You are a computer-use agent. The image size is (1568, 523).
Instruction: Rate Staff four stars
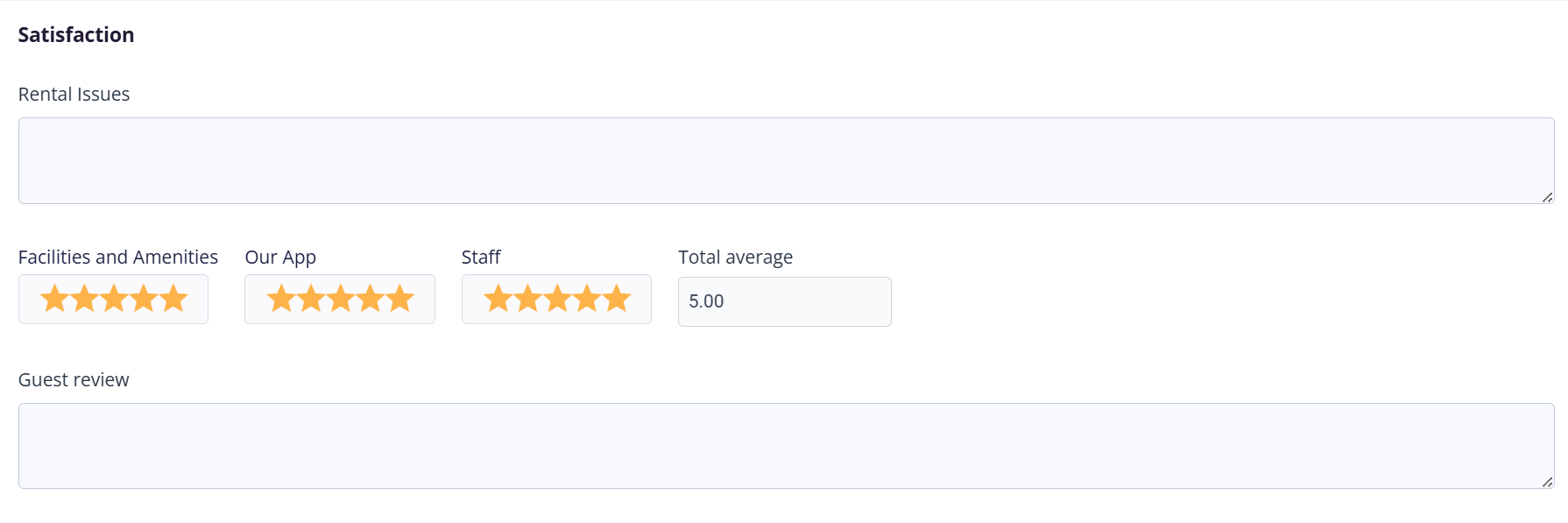click(x=587, y=299)
